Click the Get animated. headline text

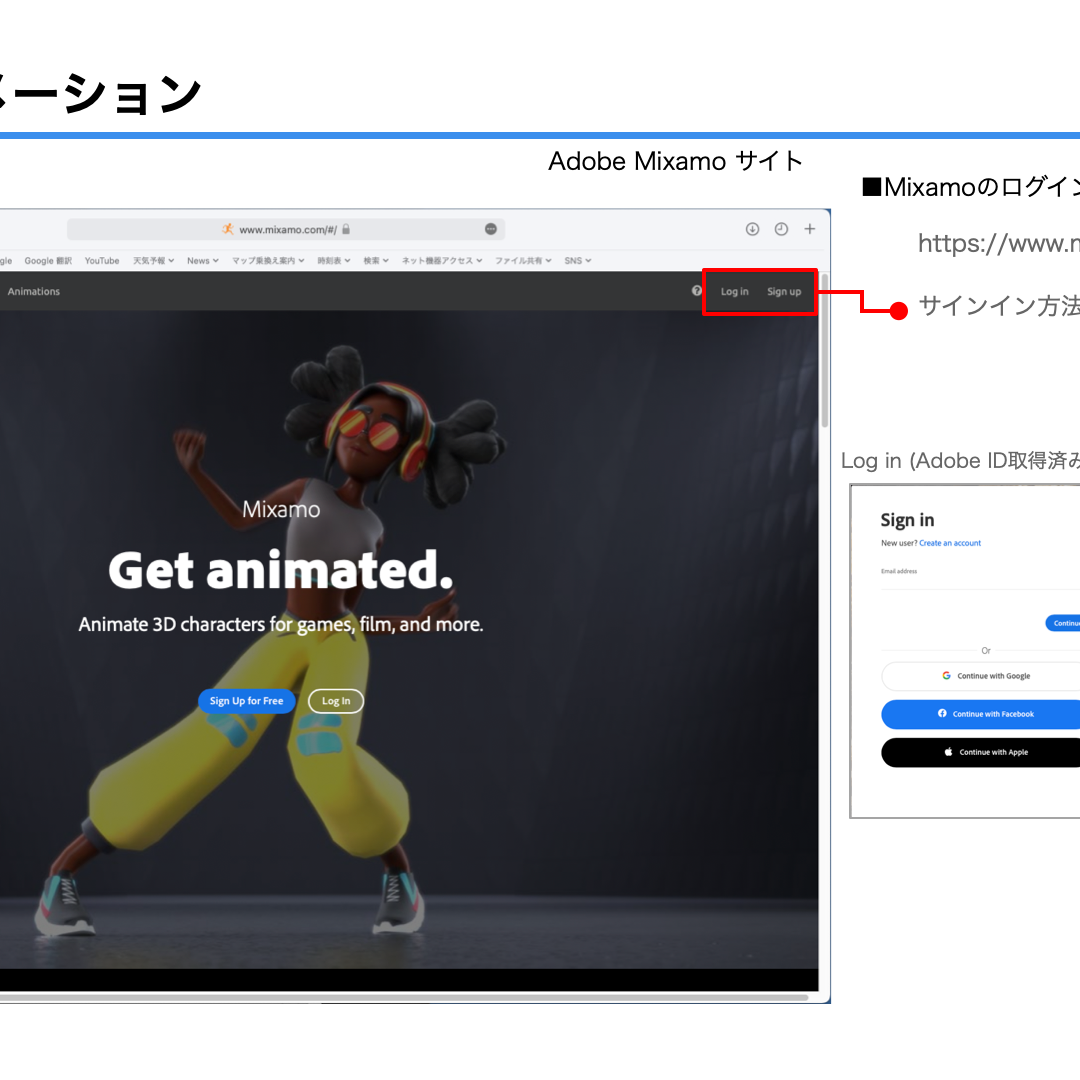(281, 570)
